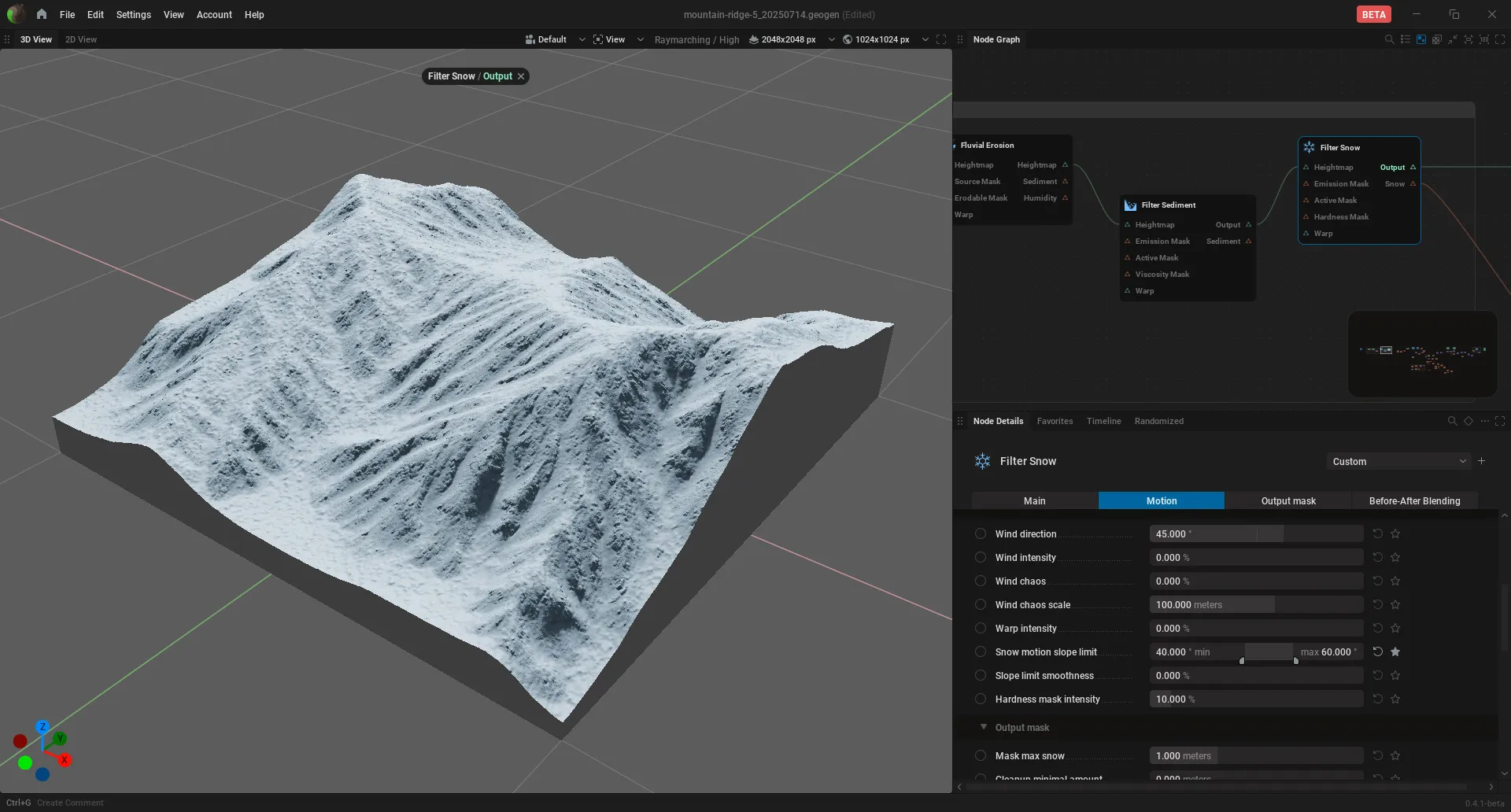The width and height of the screenshot is (1511, 812).
Task: Toggle the circle next to Wind chaos
Action: 981,581
